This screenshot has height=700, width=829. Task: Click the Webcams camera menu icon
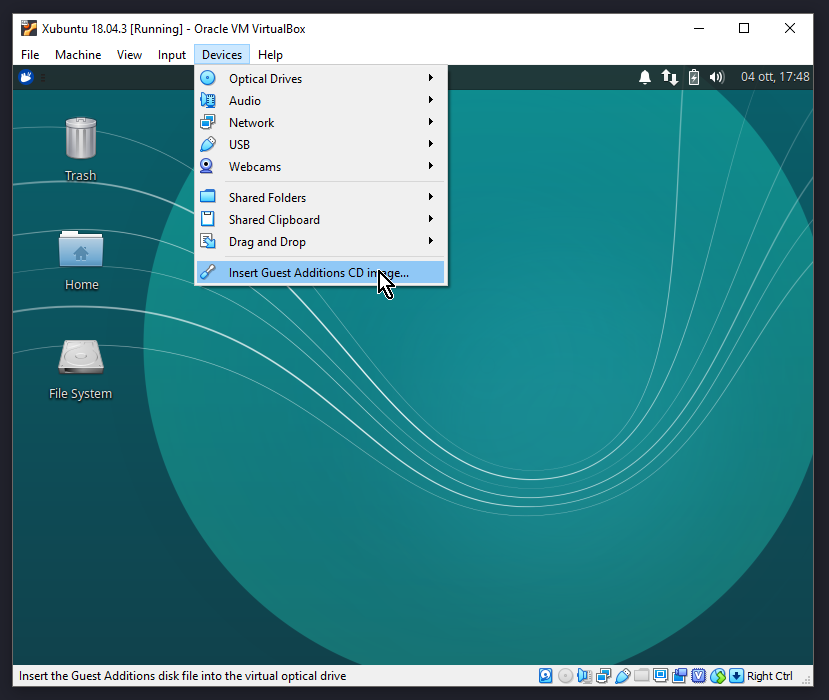click(x=206, y=166)
